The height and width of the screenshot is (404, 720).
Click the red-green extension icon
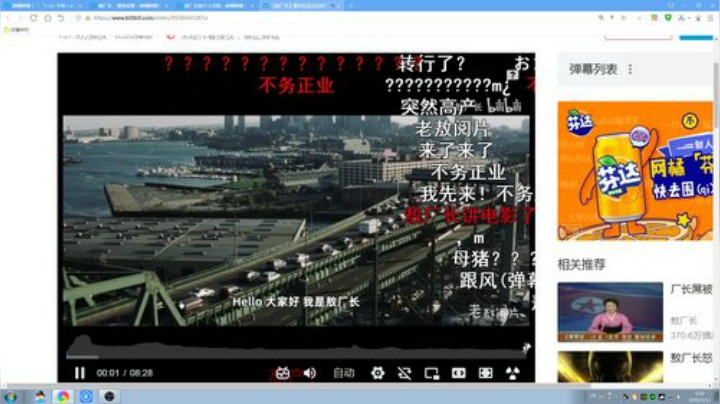click(654, 17)
